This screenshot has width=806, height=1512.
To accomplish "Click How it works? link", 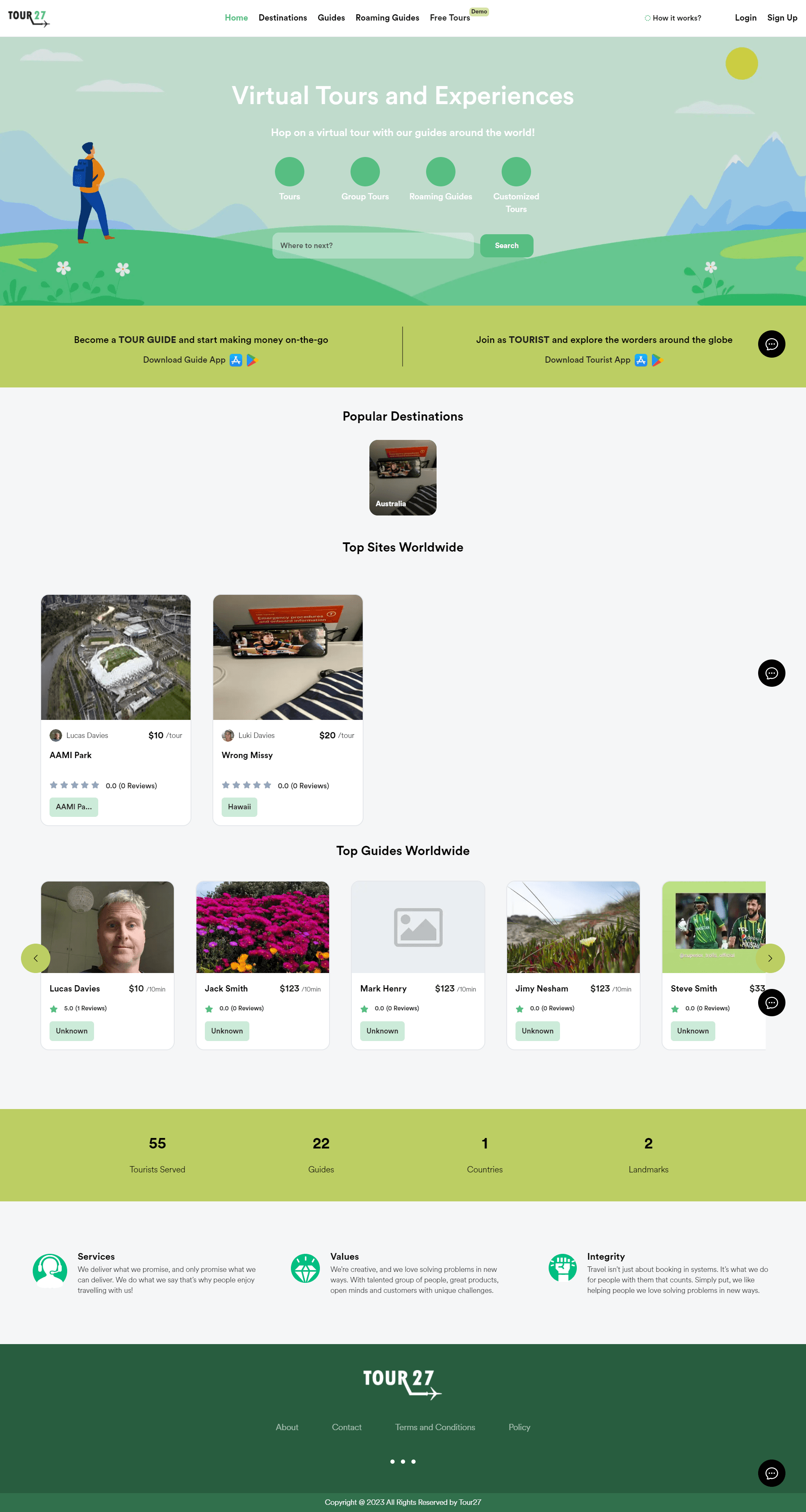I will 673,18.
